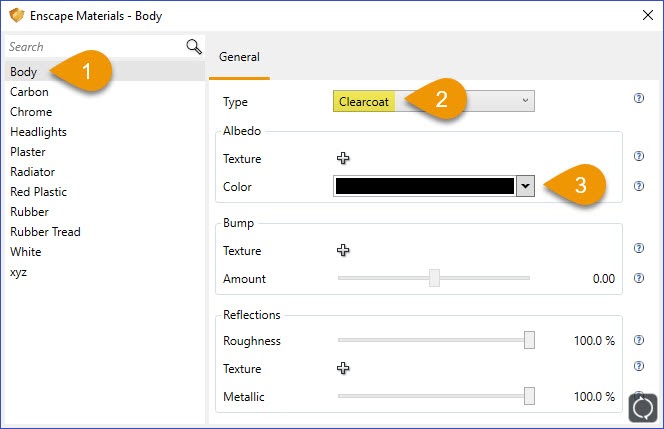Click into the material Search field

90,47
